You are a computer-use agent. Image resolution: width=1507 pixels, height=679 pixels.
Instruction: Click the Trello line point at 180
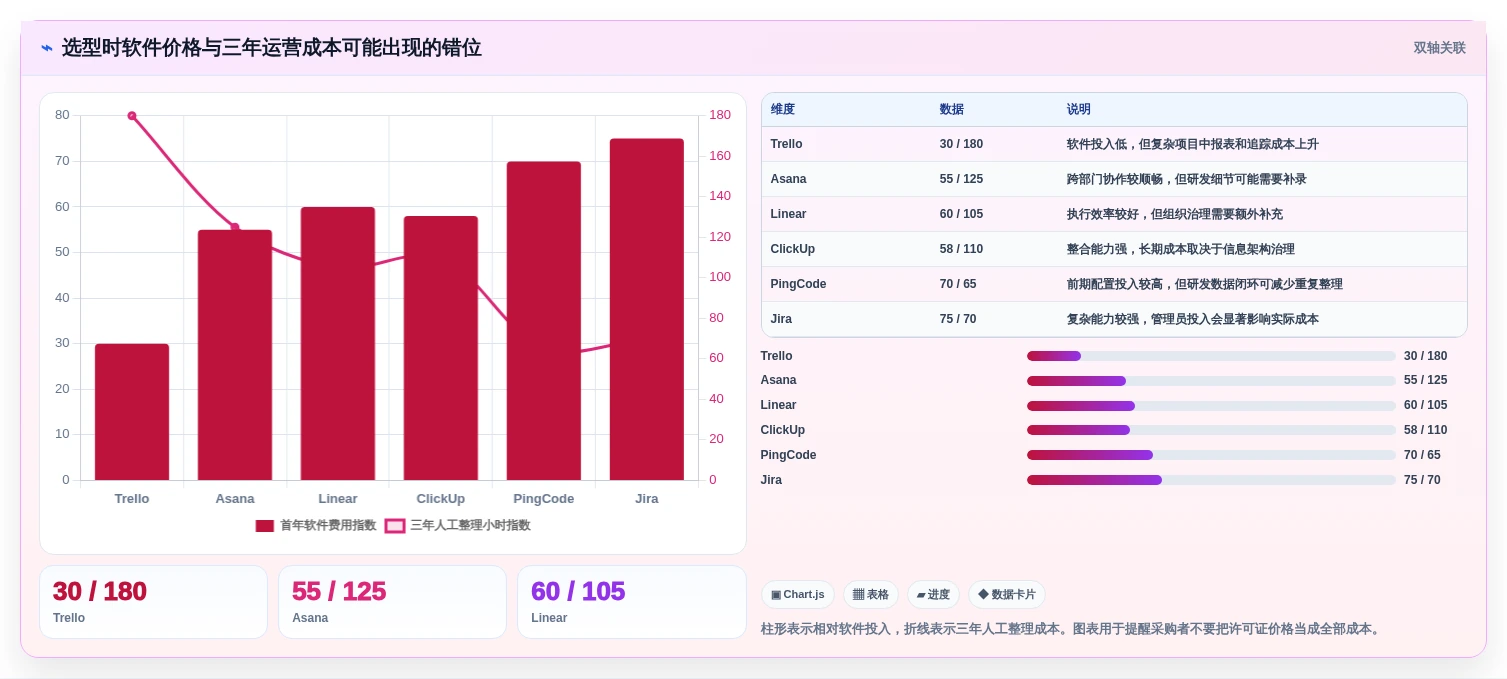(132, 116)
